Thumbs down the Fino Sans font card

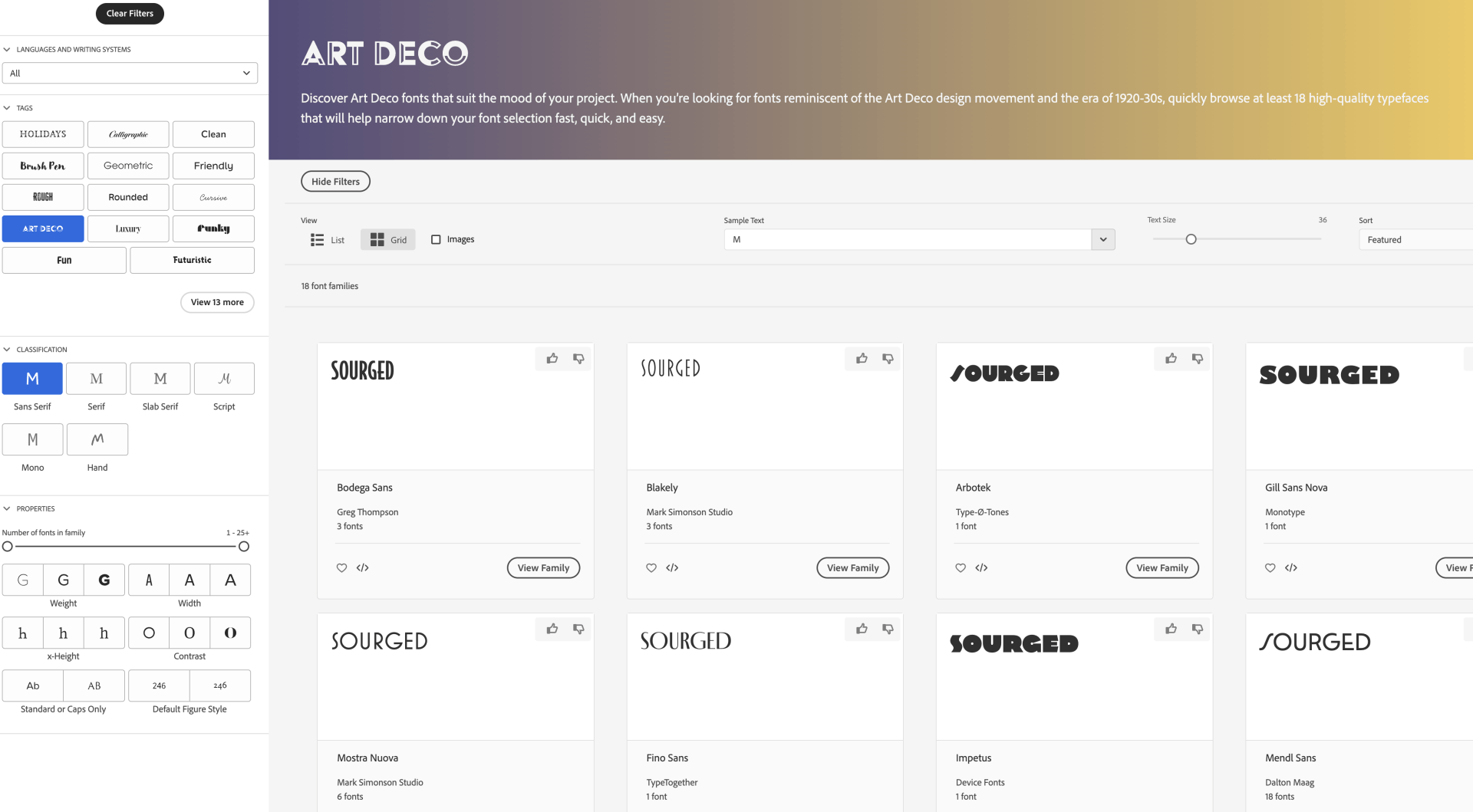coord(888,629)
